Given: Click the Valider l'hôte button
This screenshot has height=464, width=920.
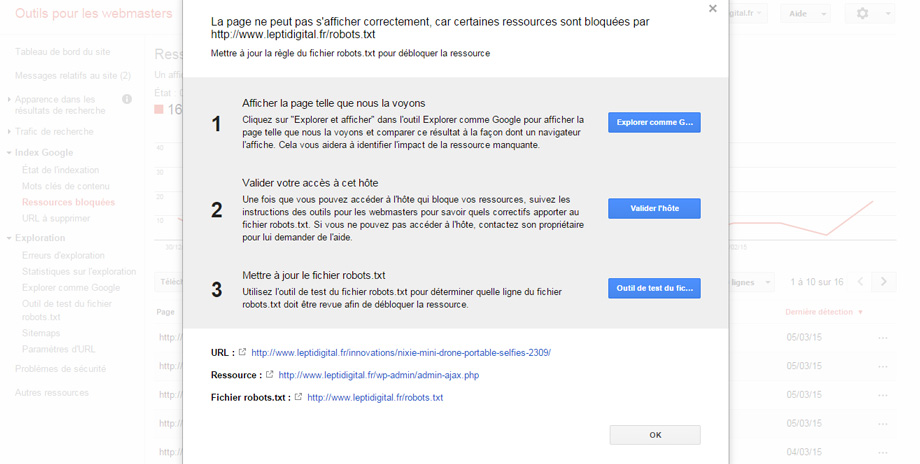Looking at the screenshot, I should pyautogui.click(x=654, y=208).
